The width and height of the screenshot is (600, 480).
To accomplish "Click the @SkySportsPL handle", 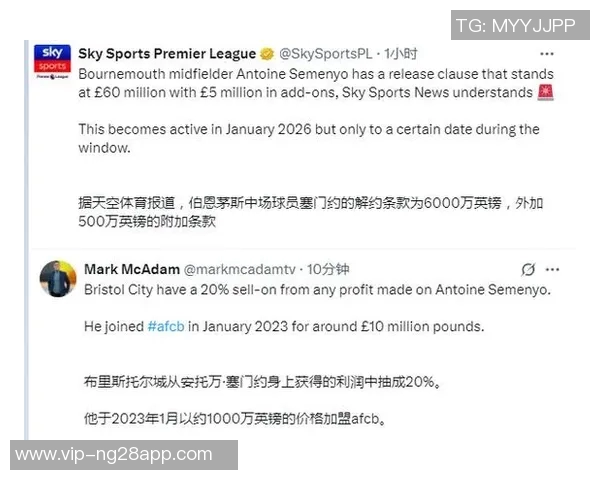I will [326, 54].
